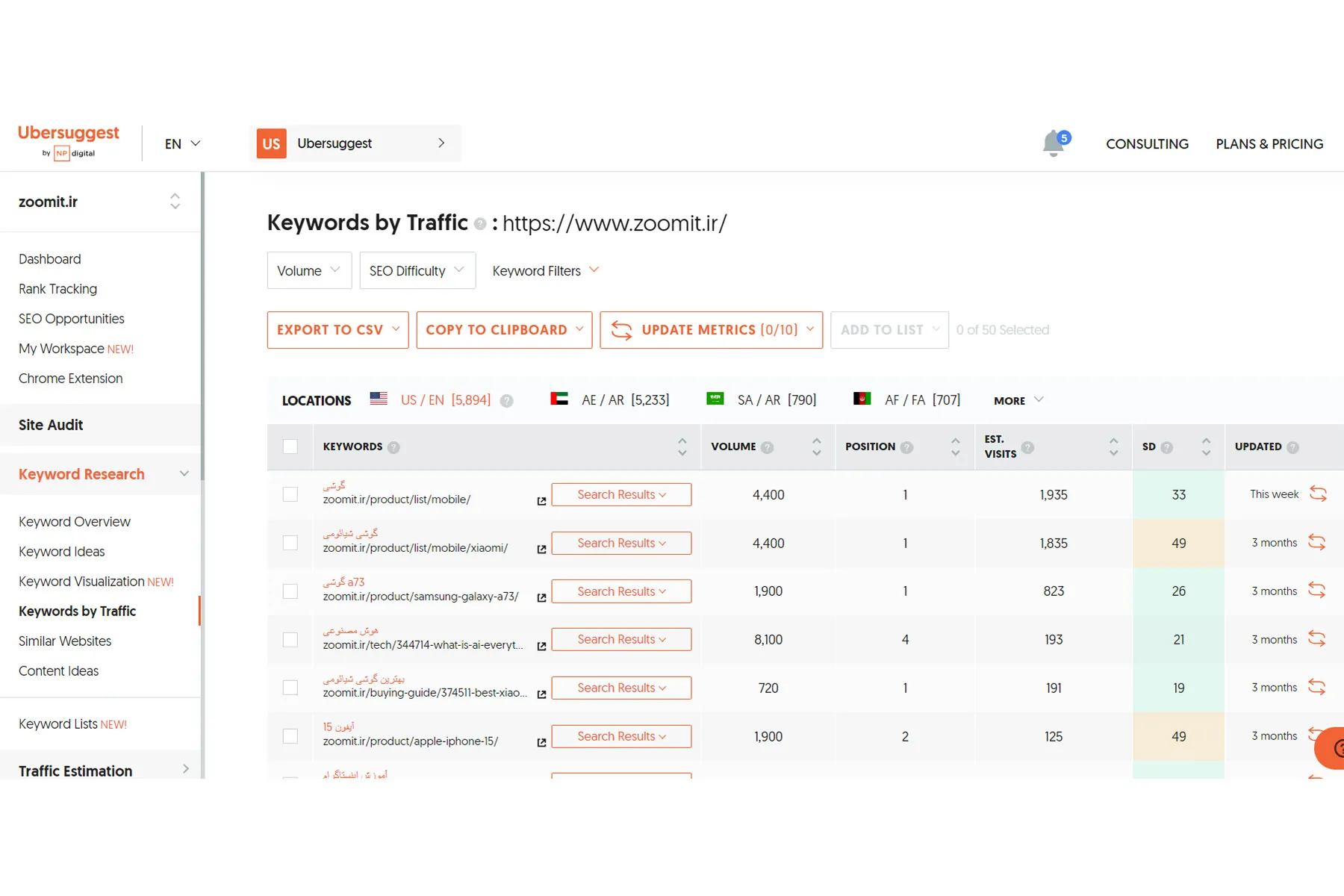Sort the table by Position column arrows

[x=955, y=447]
